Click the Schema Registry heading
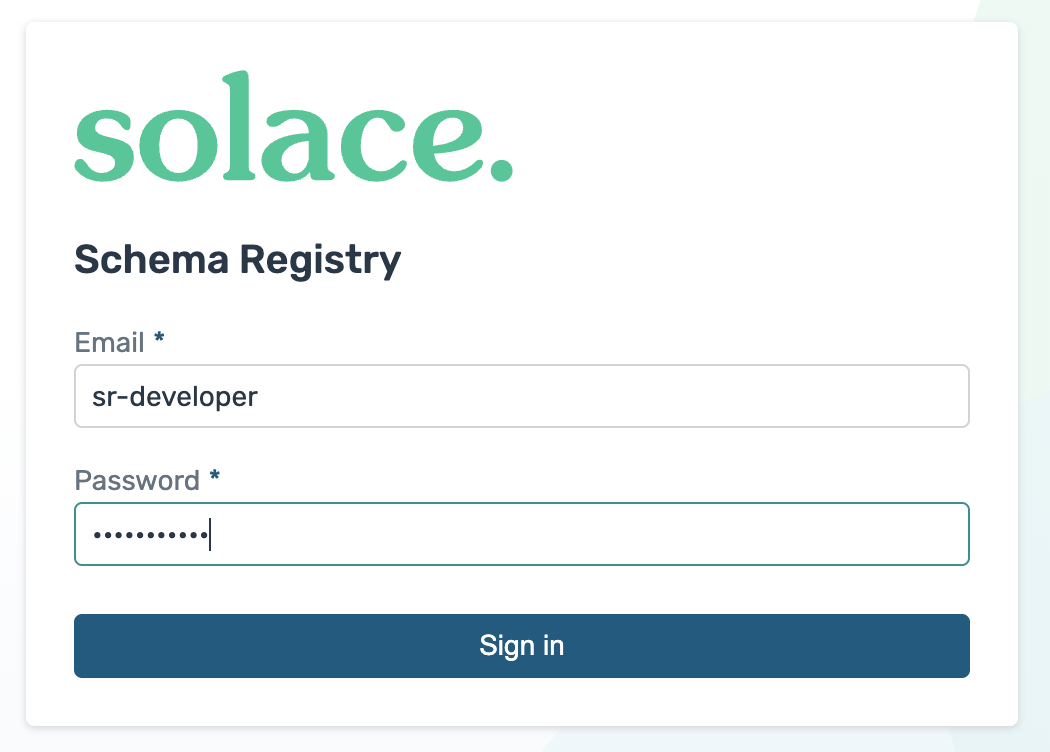1050x752 pixels. click(238, 260)
